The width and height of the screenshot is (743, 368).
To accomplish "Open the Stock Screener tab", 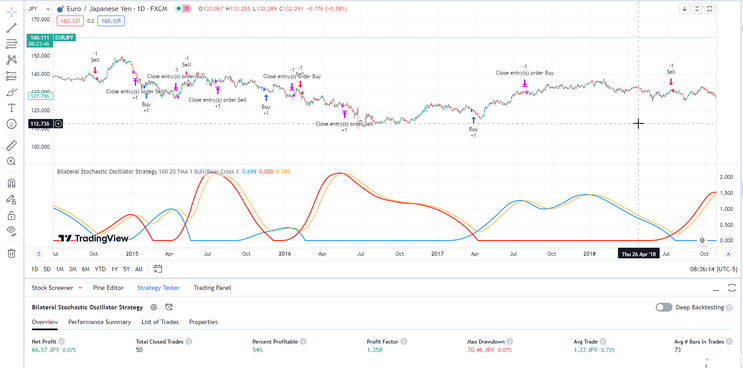I will click(x=52, y=287).
